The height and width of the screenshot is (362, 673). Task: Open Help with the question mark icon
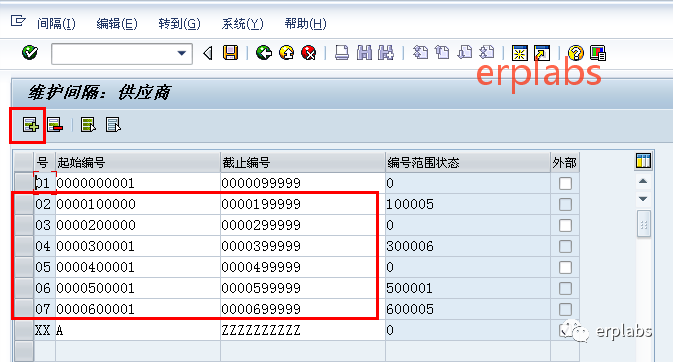(x=576, y=53)
